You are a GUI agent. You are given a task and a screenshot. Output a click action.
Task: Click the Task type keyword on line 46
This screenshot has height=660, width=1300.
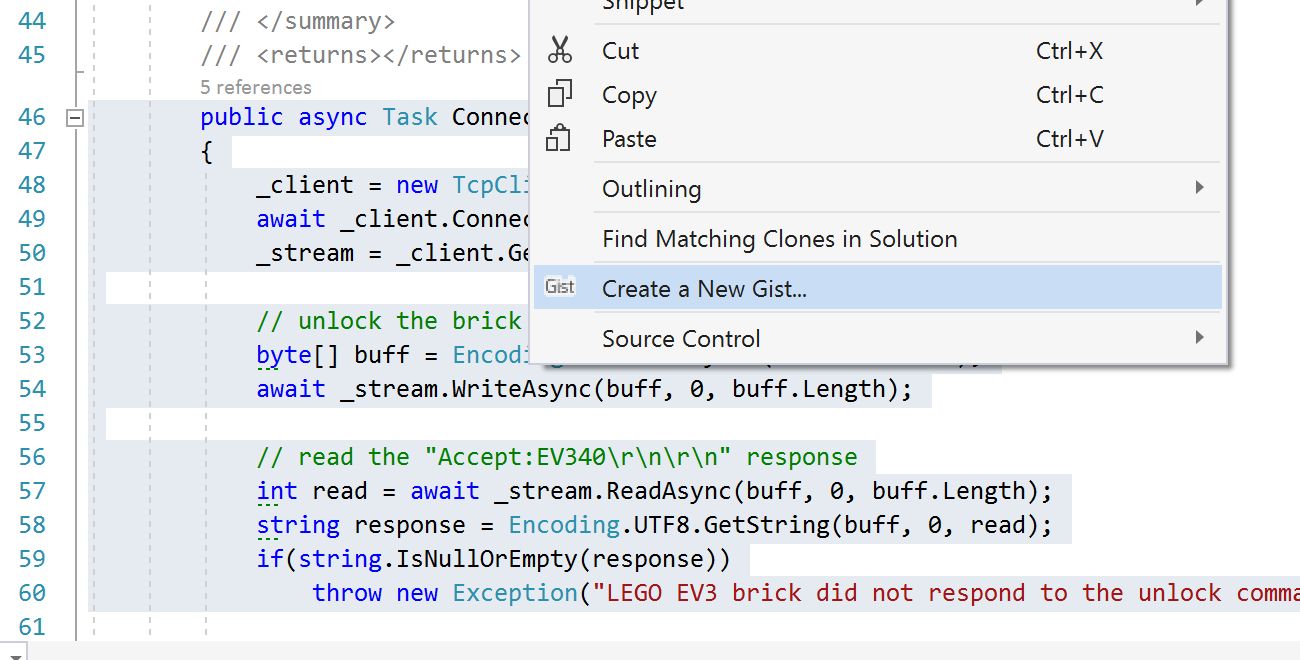410,117
